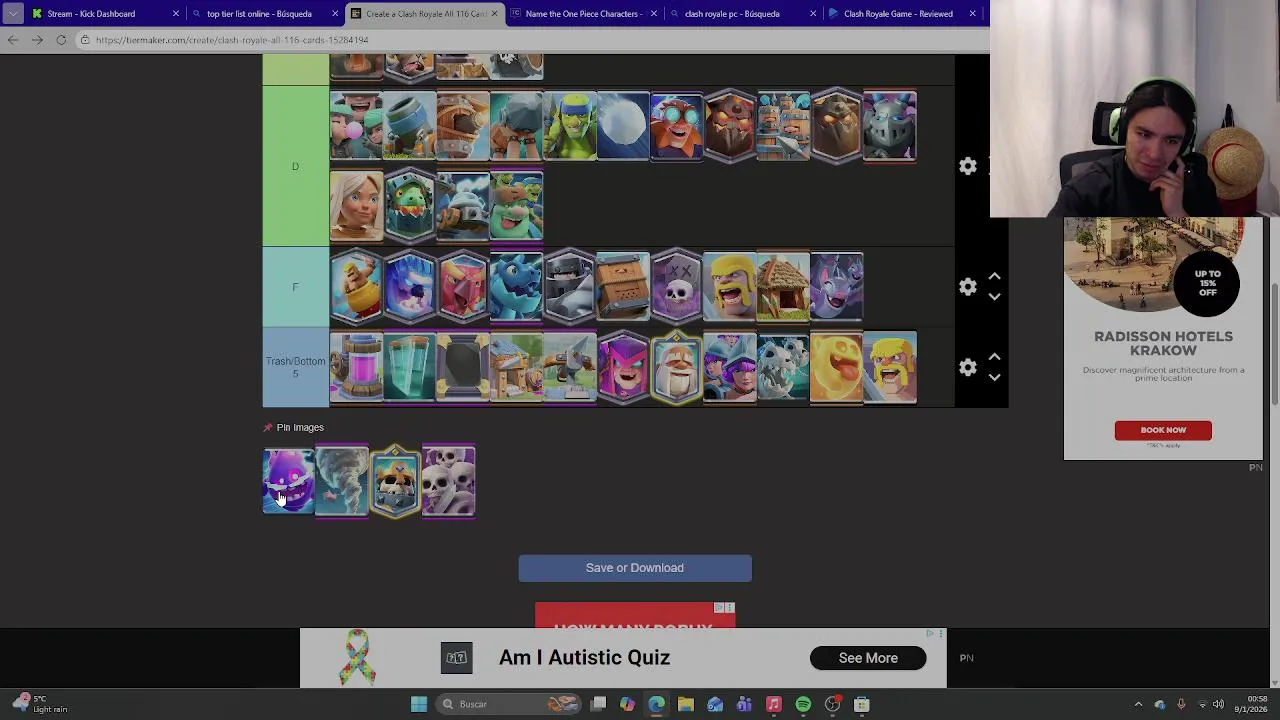This screenshot has width=1280, height=720.
Task: Click the D tier label
Action: [295, 166]
